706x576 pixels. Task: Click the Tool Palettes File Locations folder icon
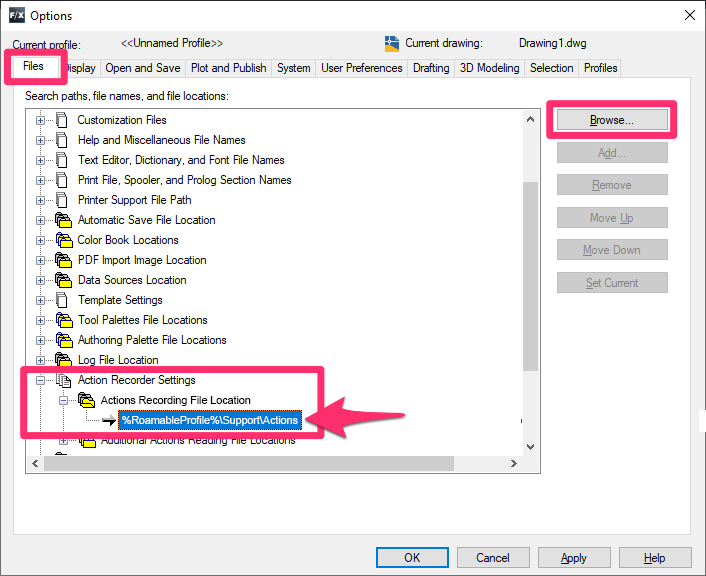pos(63,320)
